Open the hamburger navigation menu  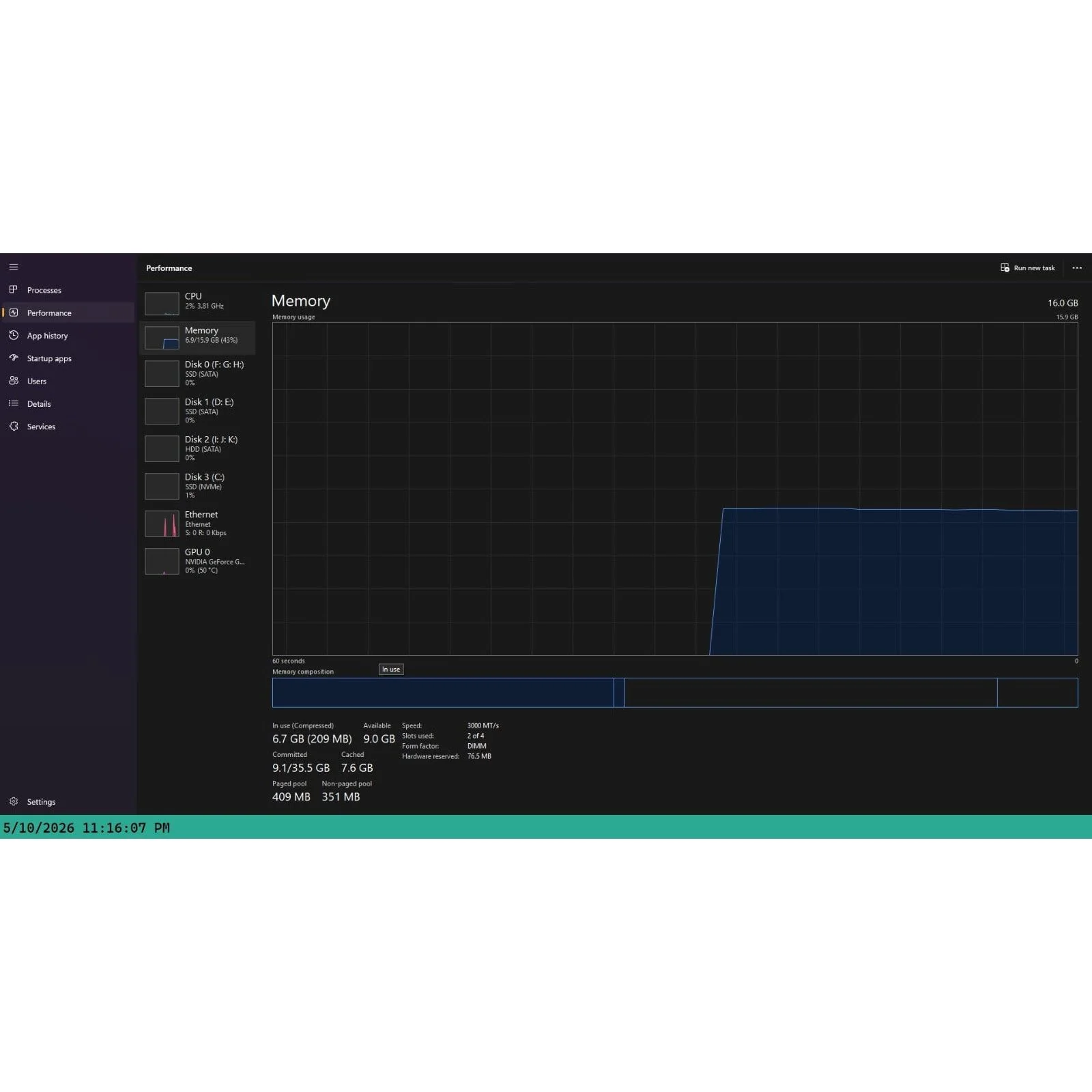(14, 267)
